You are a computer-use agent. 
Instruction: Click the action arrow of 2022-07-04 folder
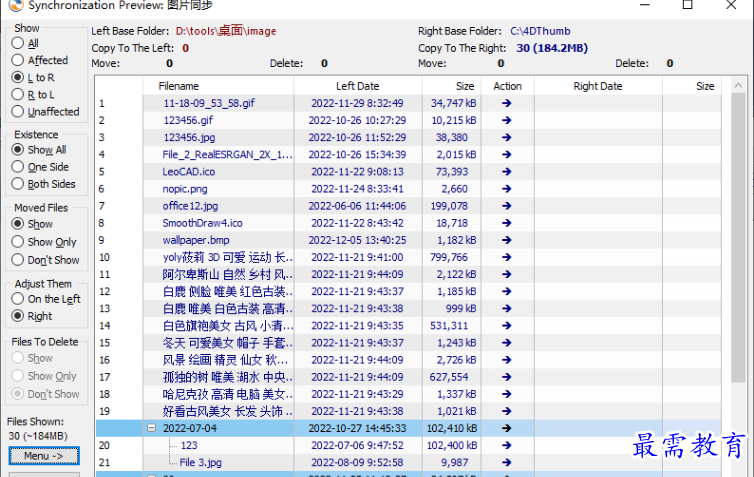(x=507, y=428)
